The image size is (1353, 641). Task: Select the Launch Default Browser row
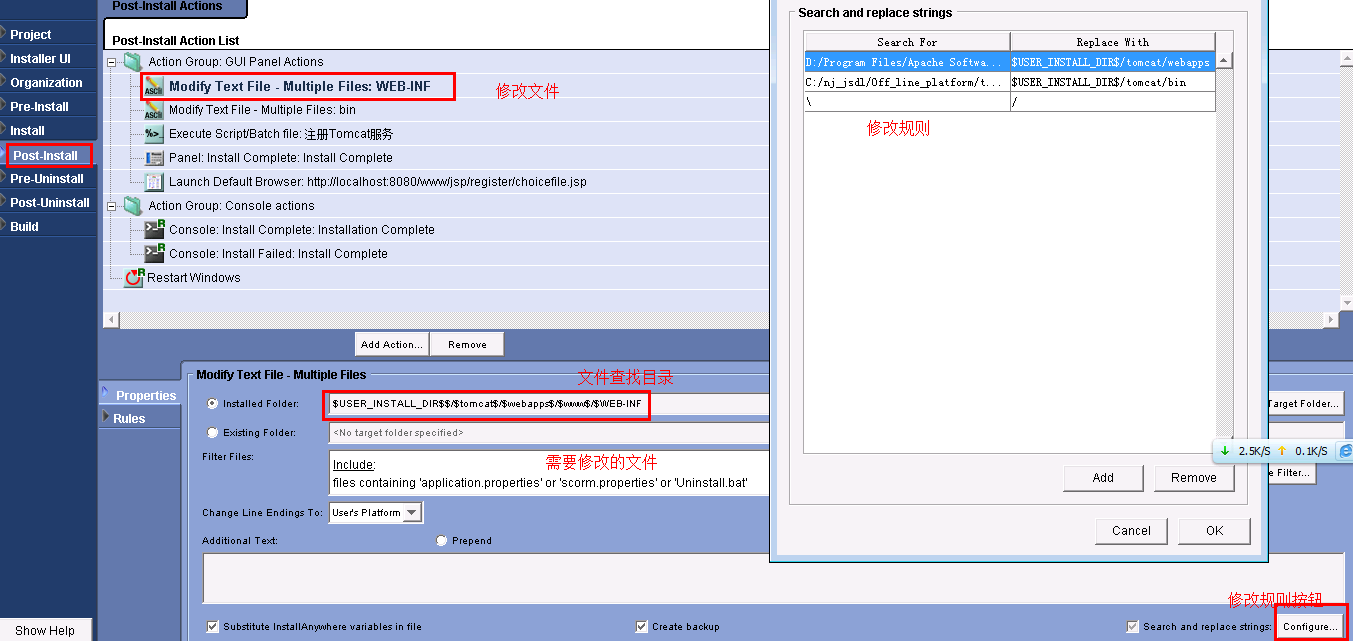378,182
